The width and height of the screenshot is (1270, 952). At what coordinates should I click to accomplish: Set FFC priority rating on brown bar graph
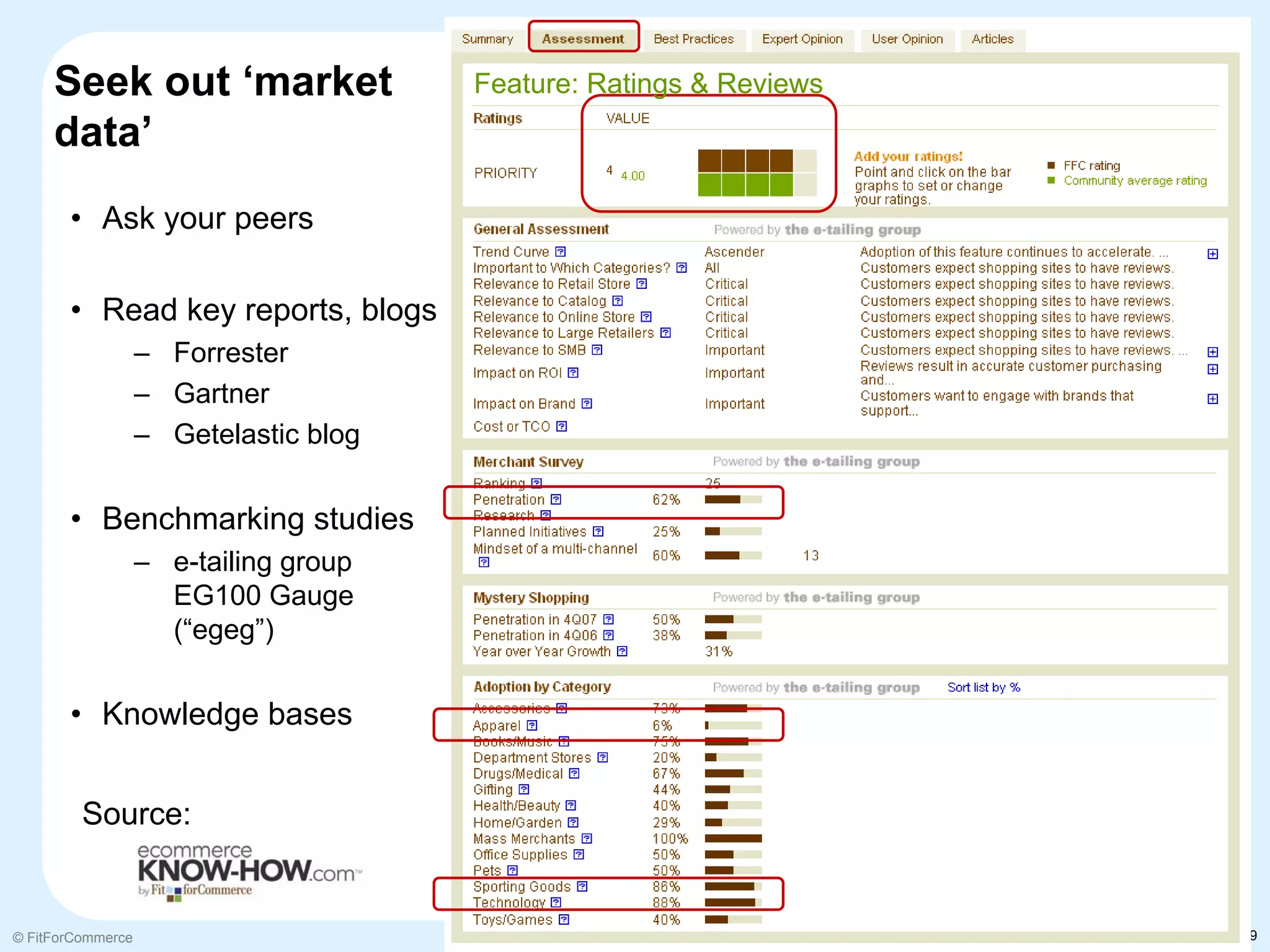click(757, 161)
